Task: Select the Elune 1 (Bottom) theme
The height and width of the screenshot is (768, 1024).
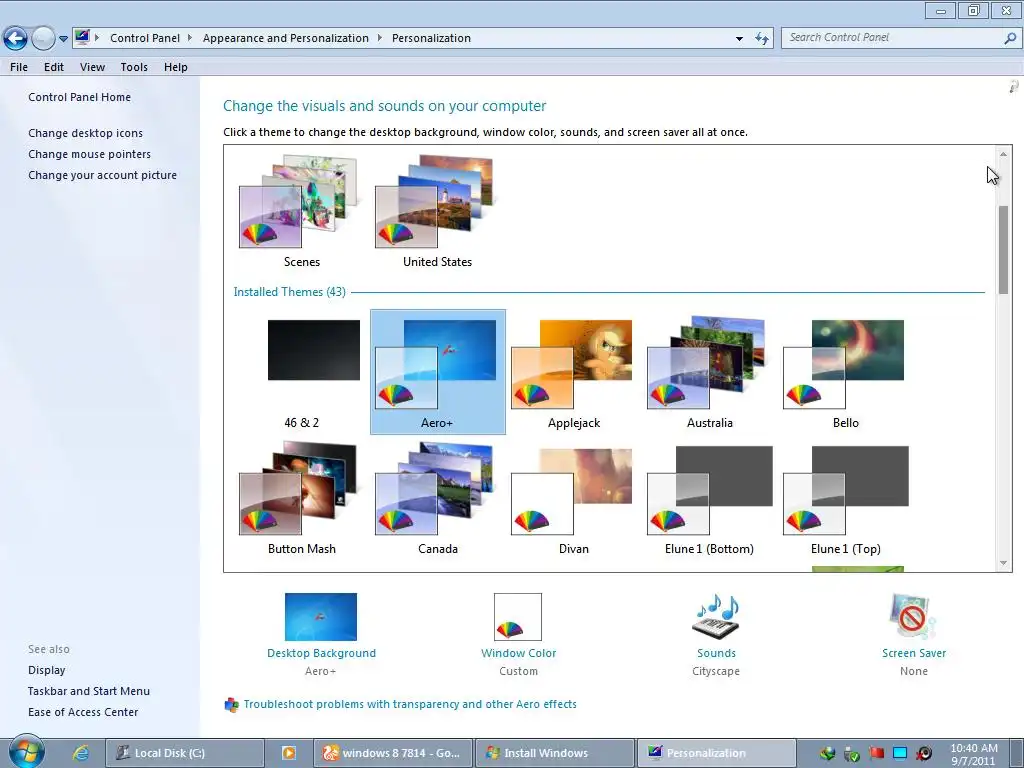Action: 709,500
